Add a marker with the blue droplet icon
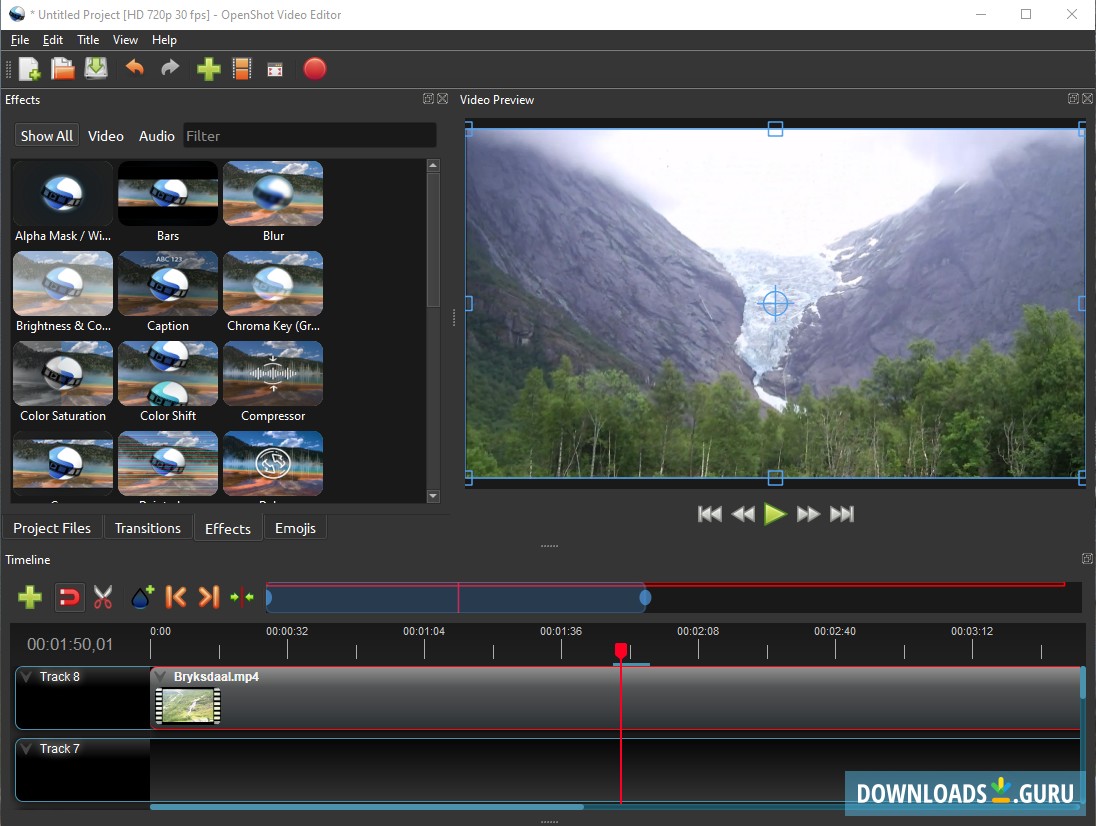The height and width of the screenshot is (826, 1096). pyautogui.click(x=141, y=598)
